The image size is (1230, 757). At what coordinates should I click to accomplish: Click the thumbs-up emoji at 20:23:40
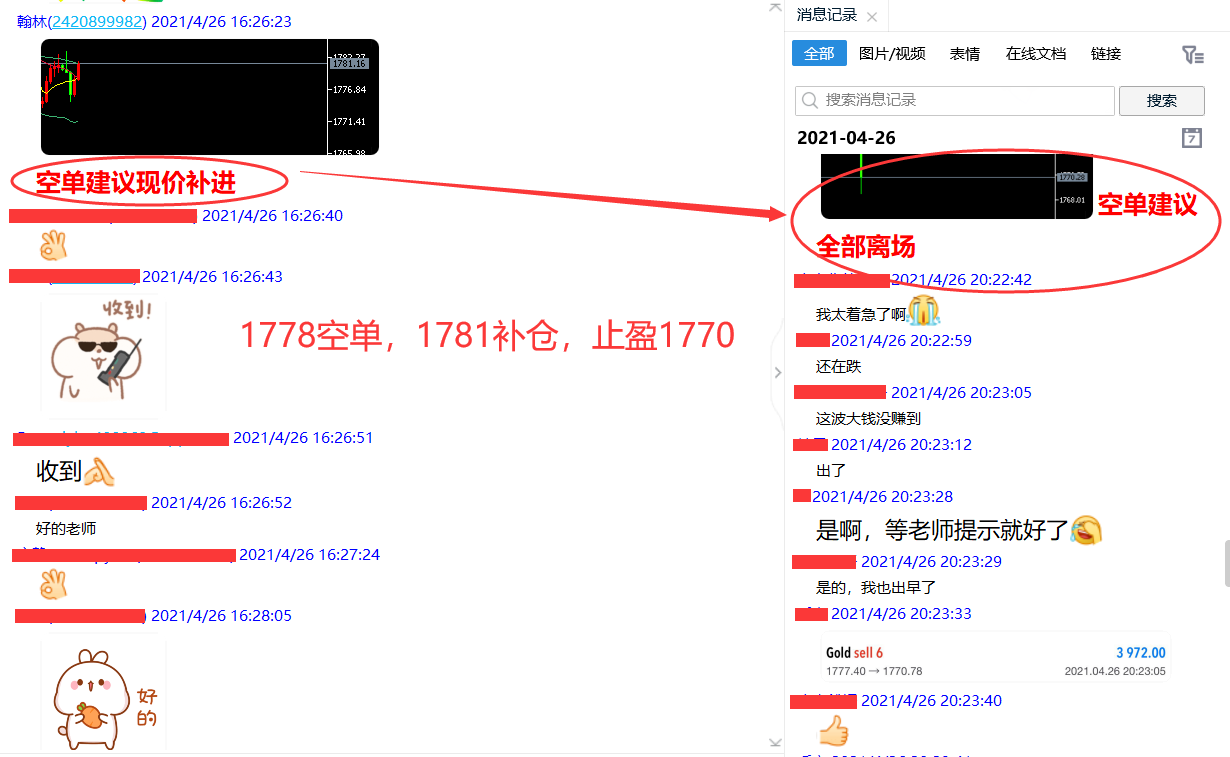tap(833, 731)
